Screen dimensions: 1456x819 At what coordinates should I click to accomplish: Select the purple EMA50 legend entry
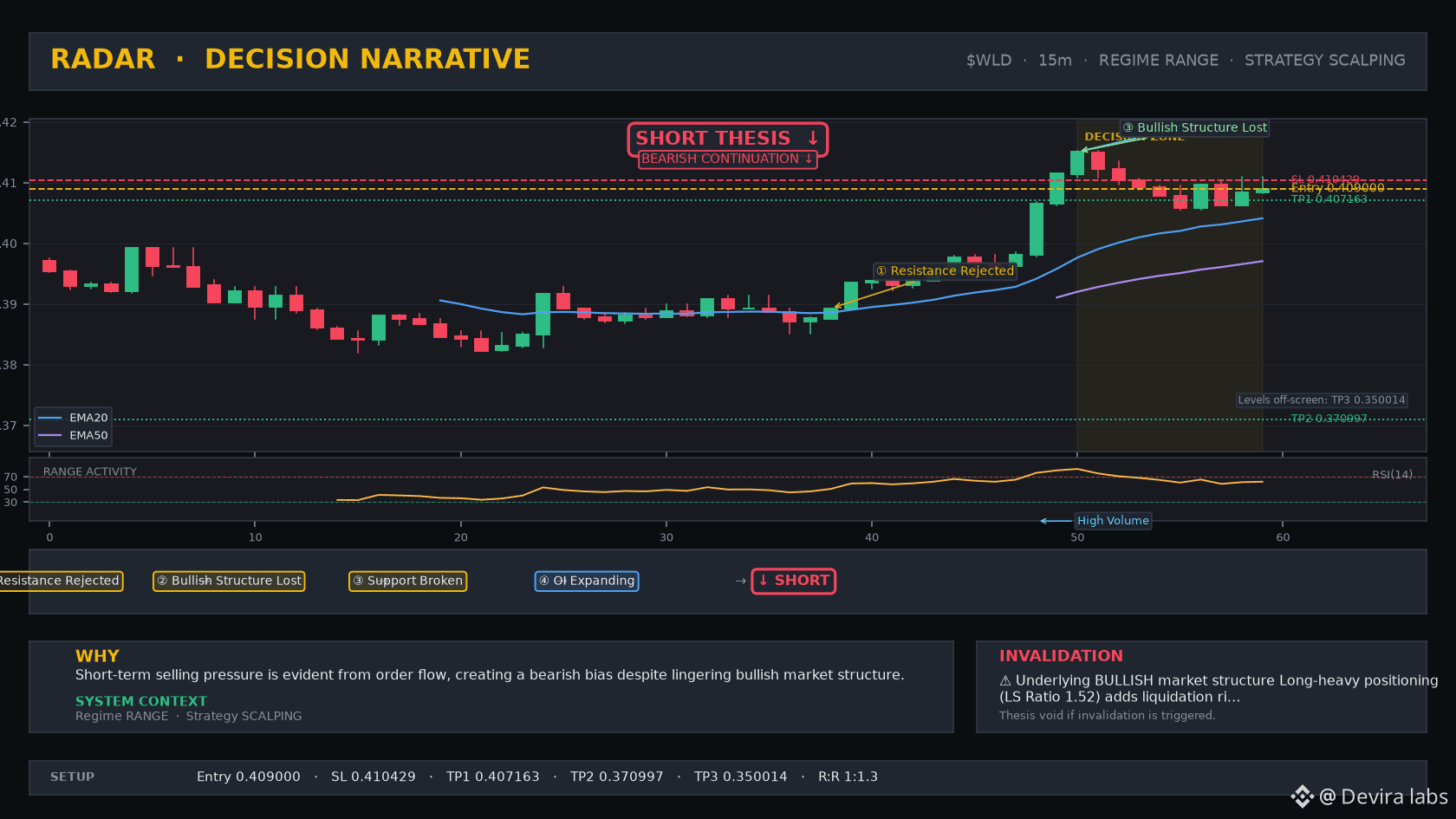point(73,435)
